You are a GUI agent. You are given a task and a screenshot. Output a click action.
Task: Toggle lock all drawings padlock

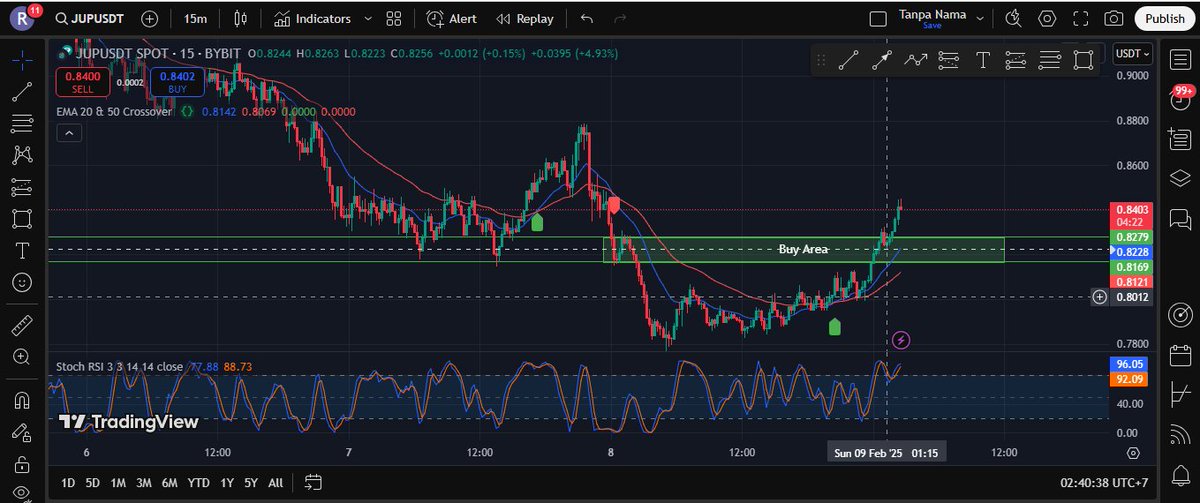click(x=21, y=465)
